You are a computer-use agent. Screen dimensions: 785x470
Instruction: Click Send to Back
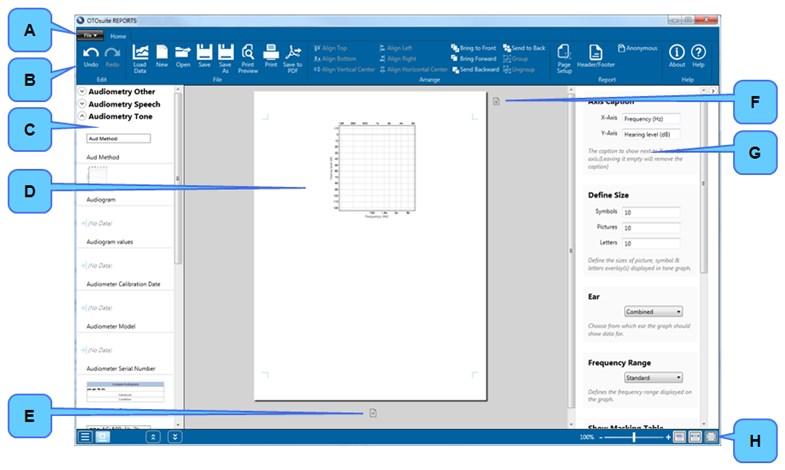(524, 48)
